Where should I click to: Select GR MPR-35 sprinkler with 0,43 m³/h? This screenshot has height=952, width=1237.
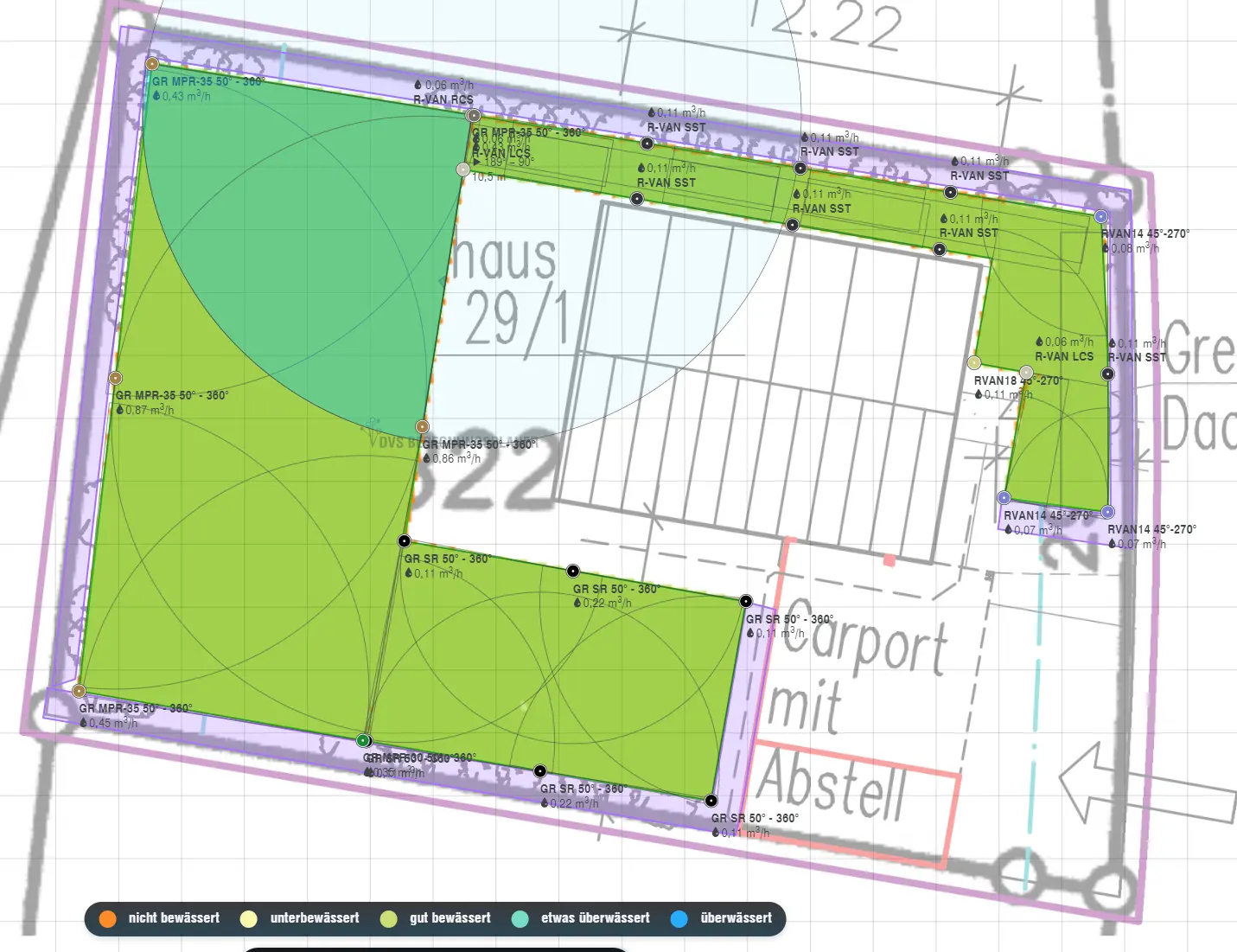pyautogui.click(x=152, y=63)
